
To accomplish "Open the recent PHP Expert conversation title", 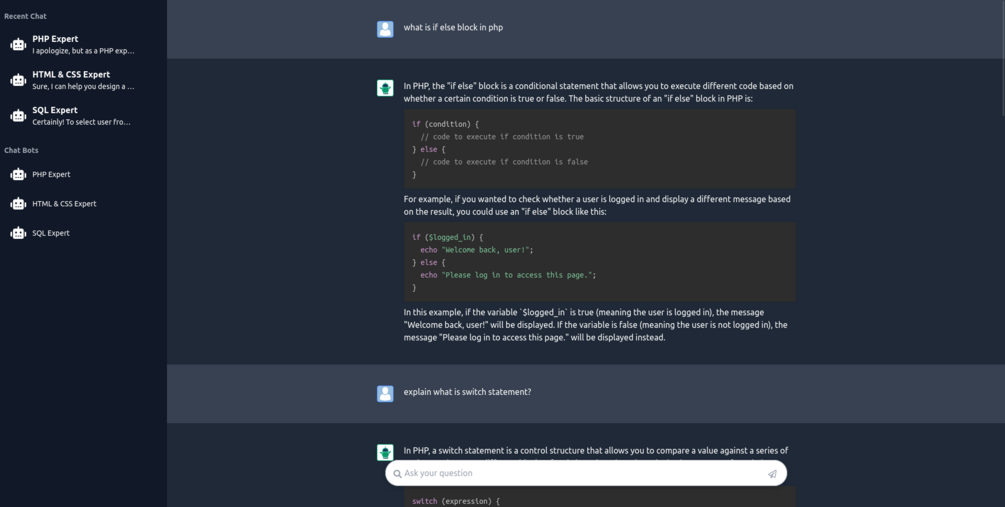I will [55, 39].
